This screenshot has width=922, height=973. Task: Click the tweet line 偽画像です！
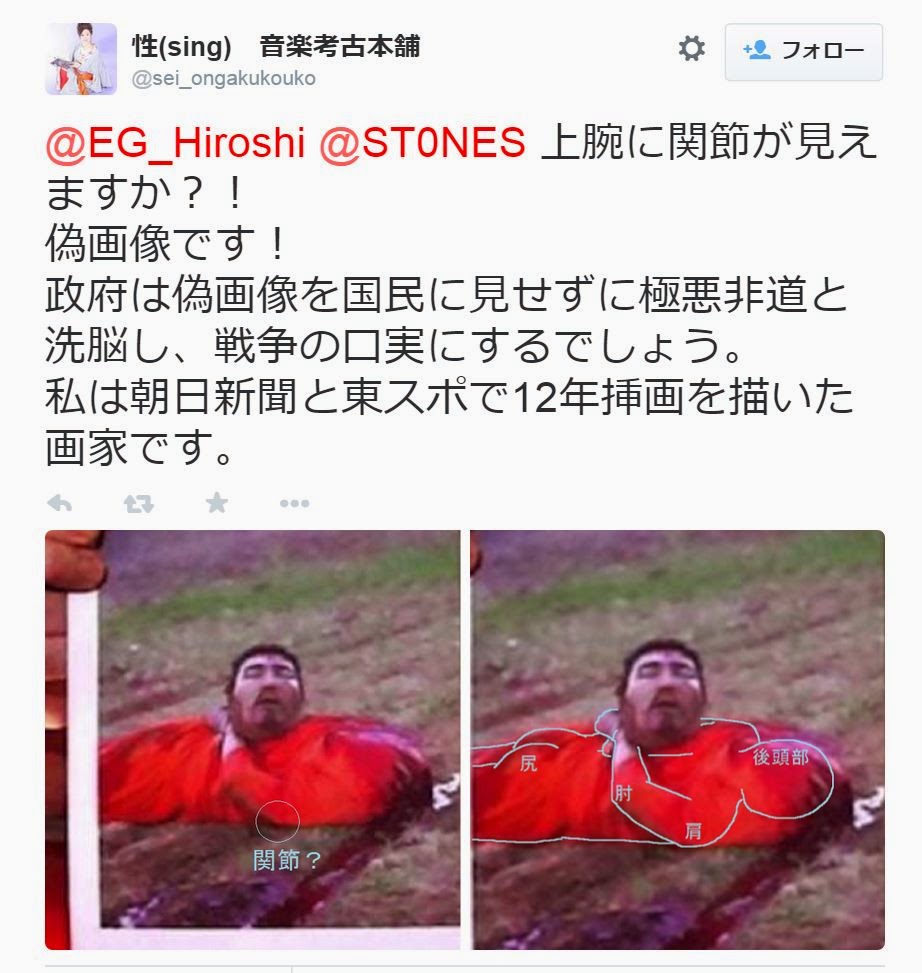click(166, 243)
